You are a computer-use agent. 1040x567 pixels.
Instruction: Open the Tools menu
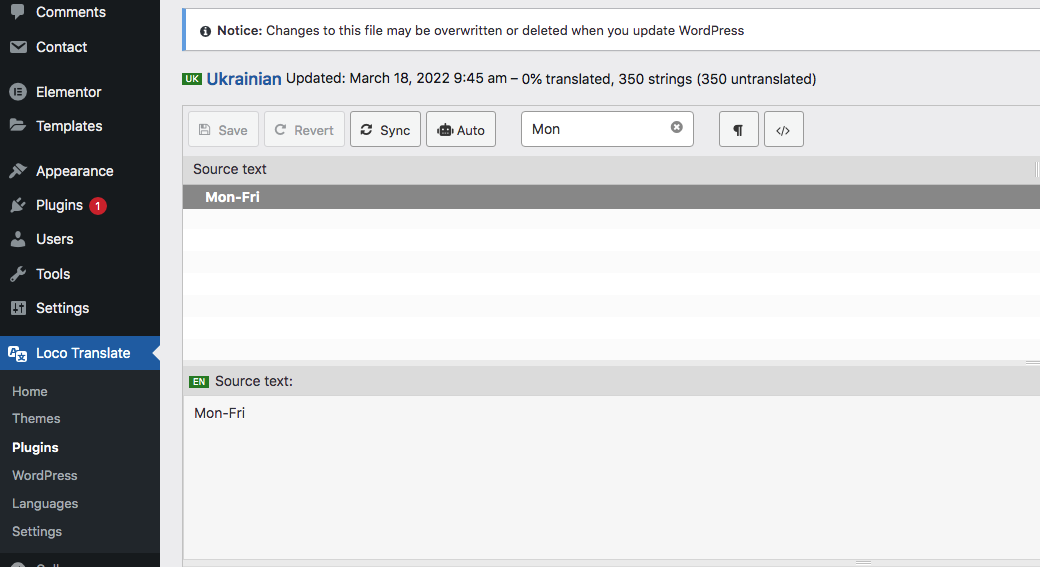(52, 274)
